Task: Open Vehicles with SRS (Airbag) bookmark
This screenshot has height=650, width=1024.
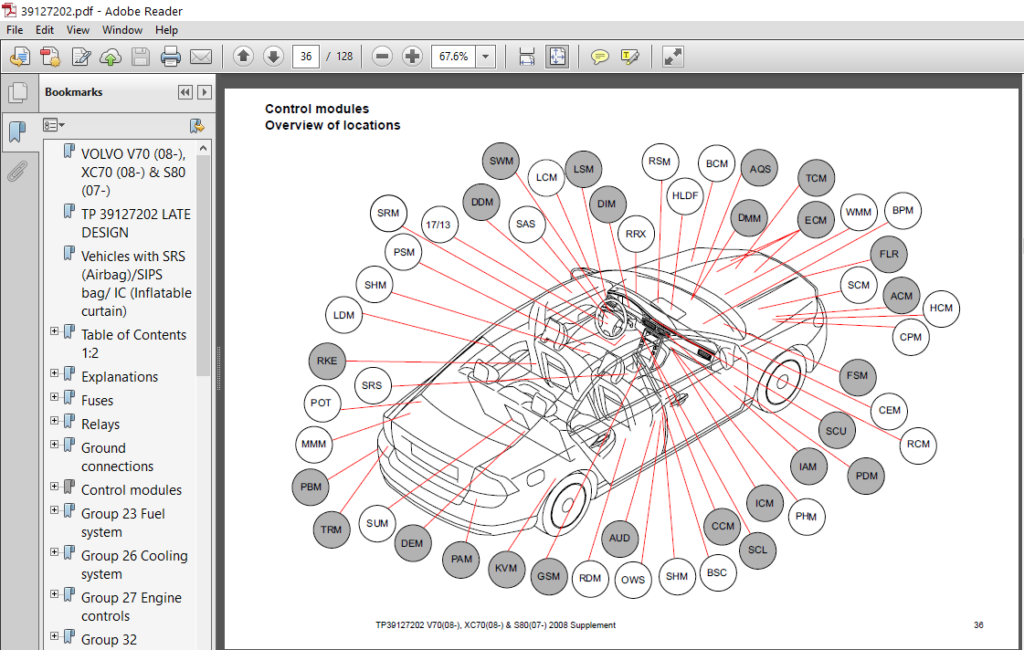Action: tap(136, 284)
